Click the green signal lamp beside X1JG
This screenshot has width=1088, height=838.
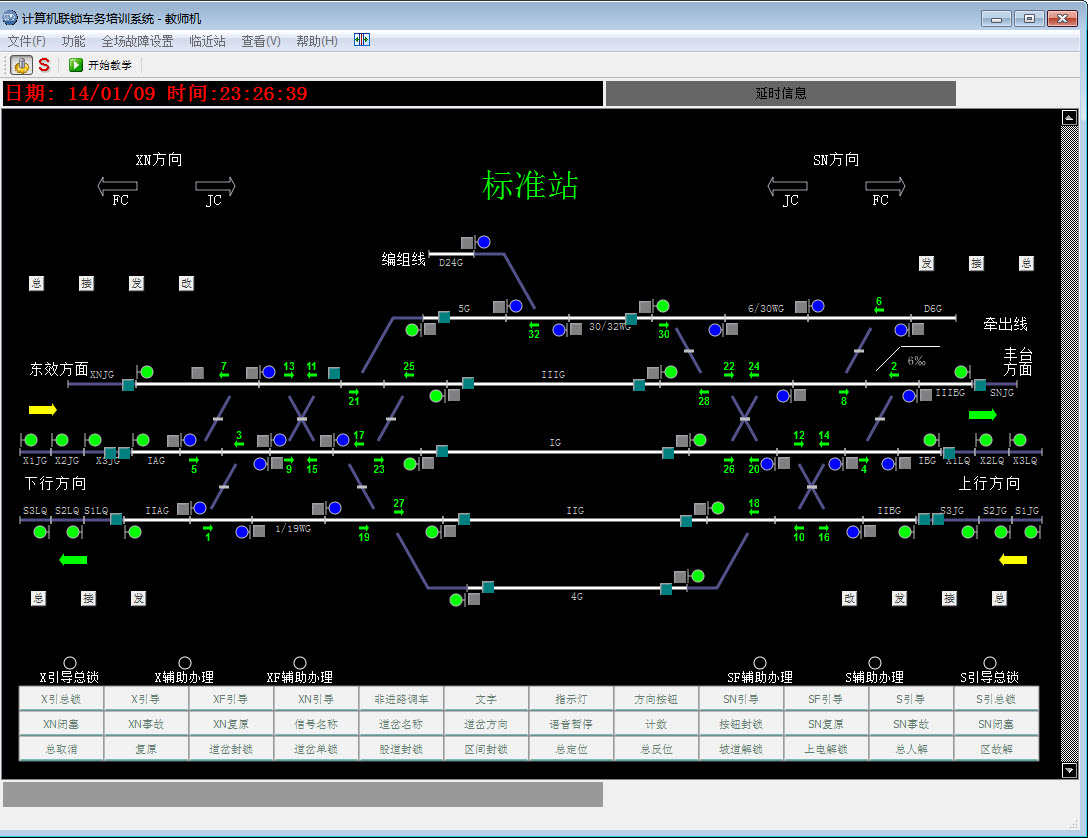pyautogui.click(x=31, y=439)
